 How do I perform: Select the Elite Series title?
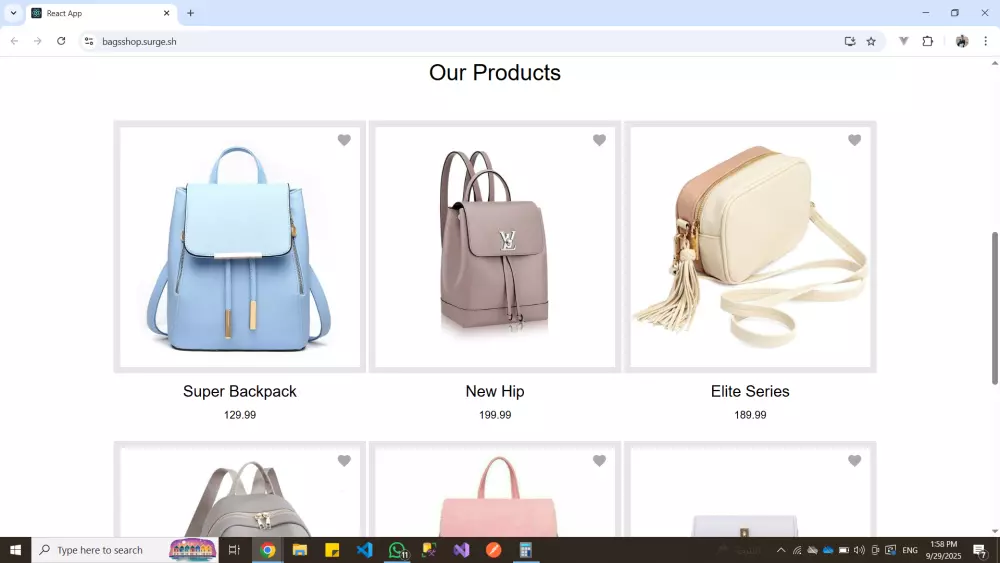[750, 391]
